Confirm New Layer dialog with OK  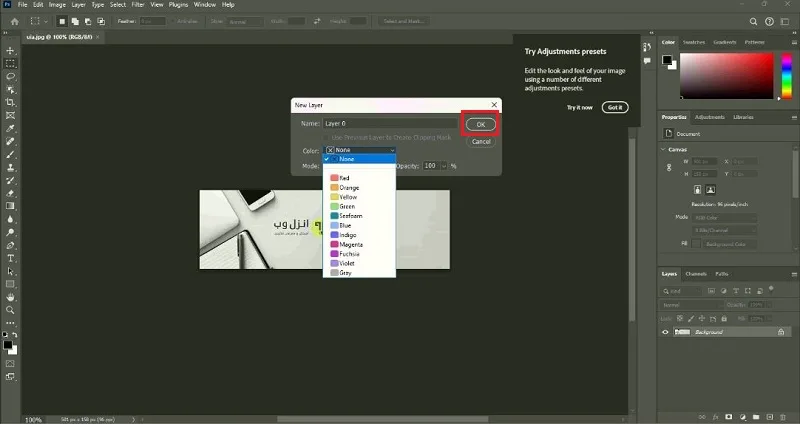tap(481, 124)
